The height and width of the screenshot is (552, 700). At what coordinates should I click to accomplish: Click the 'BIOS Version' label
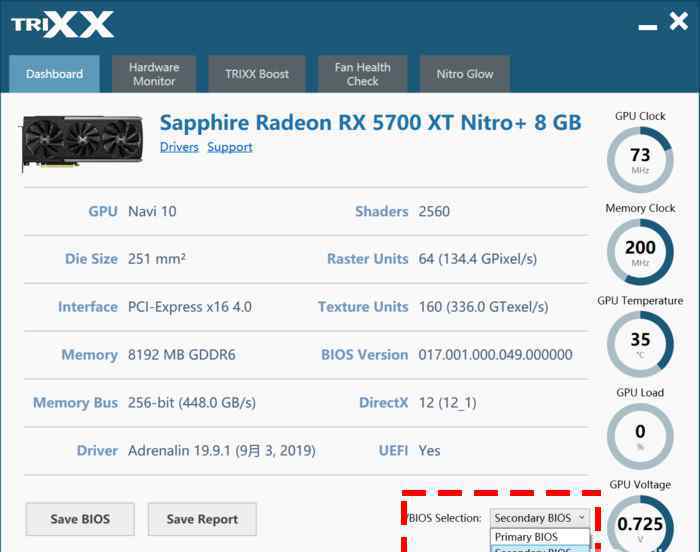pos(365,355)
